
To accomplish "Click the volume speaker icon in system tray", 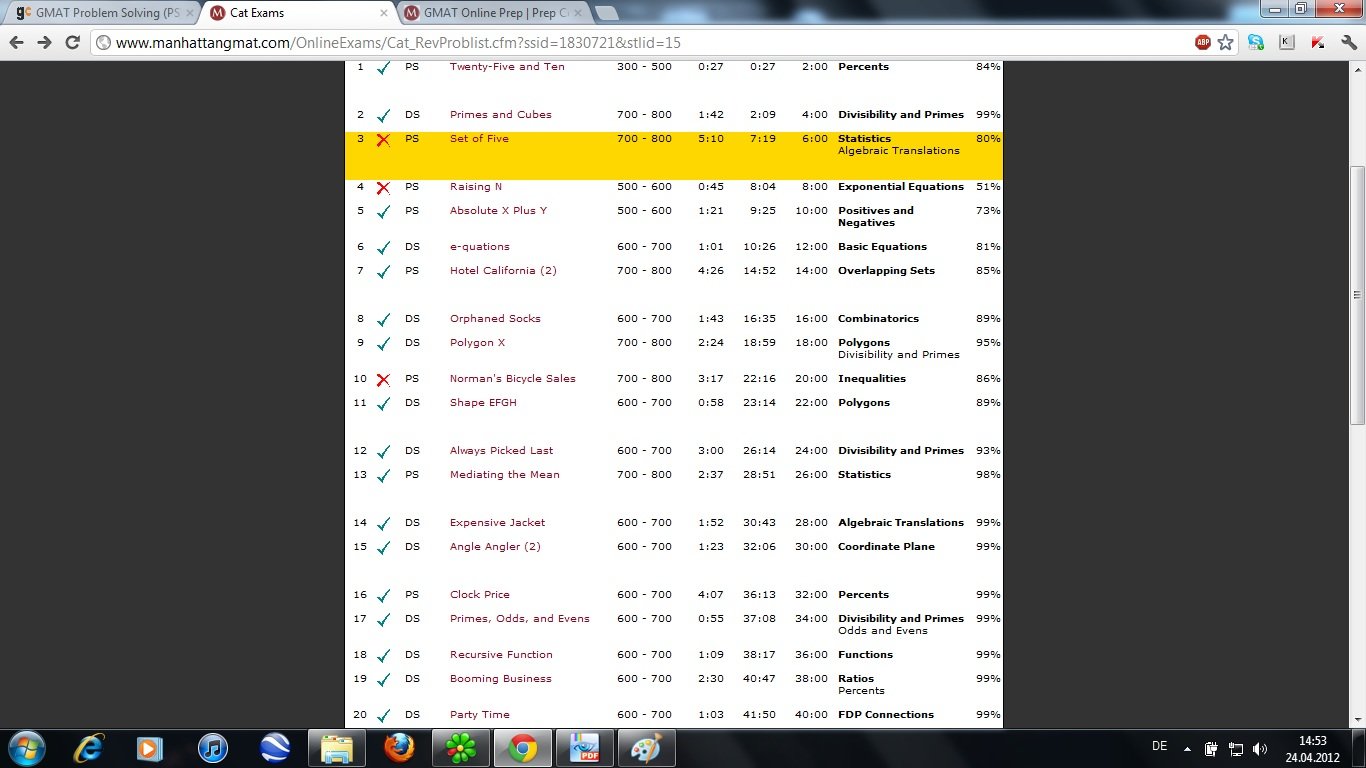I will coord(1259,749).
